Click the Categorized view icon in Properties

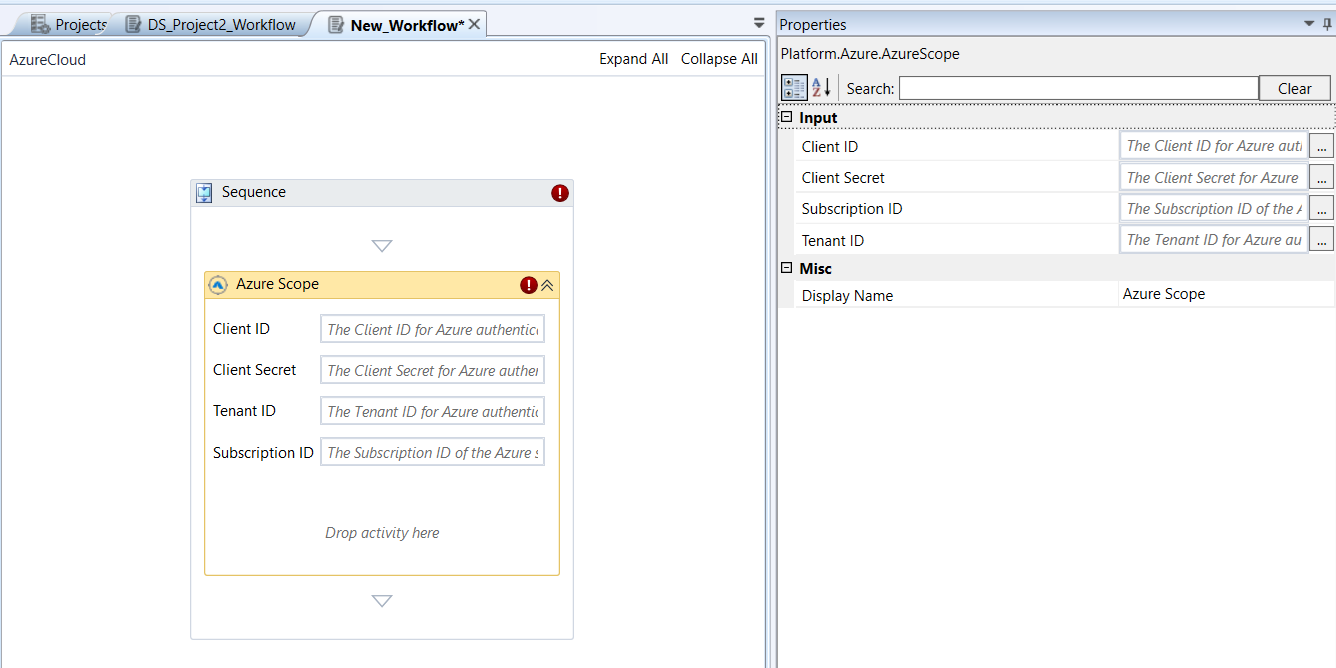coord(794,88)
